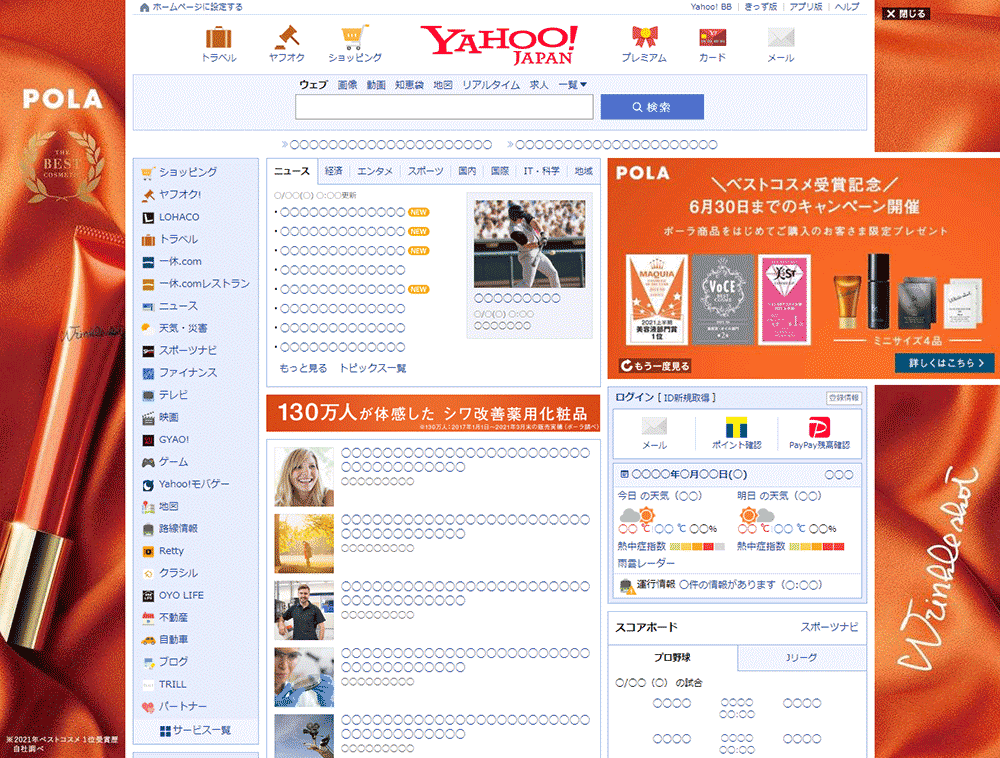Click the PayPay balance check icon

pyautogui.click(x=819, y=427)
